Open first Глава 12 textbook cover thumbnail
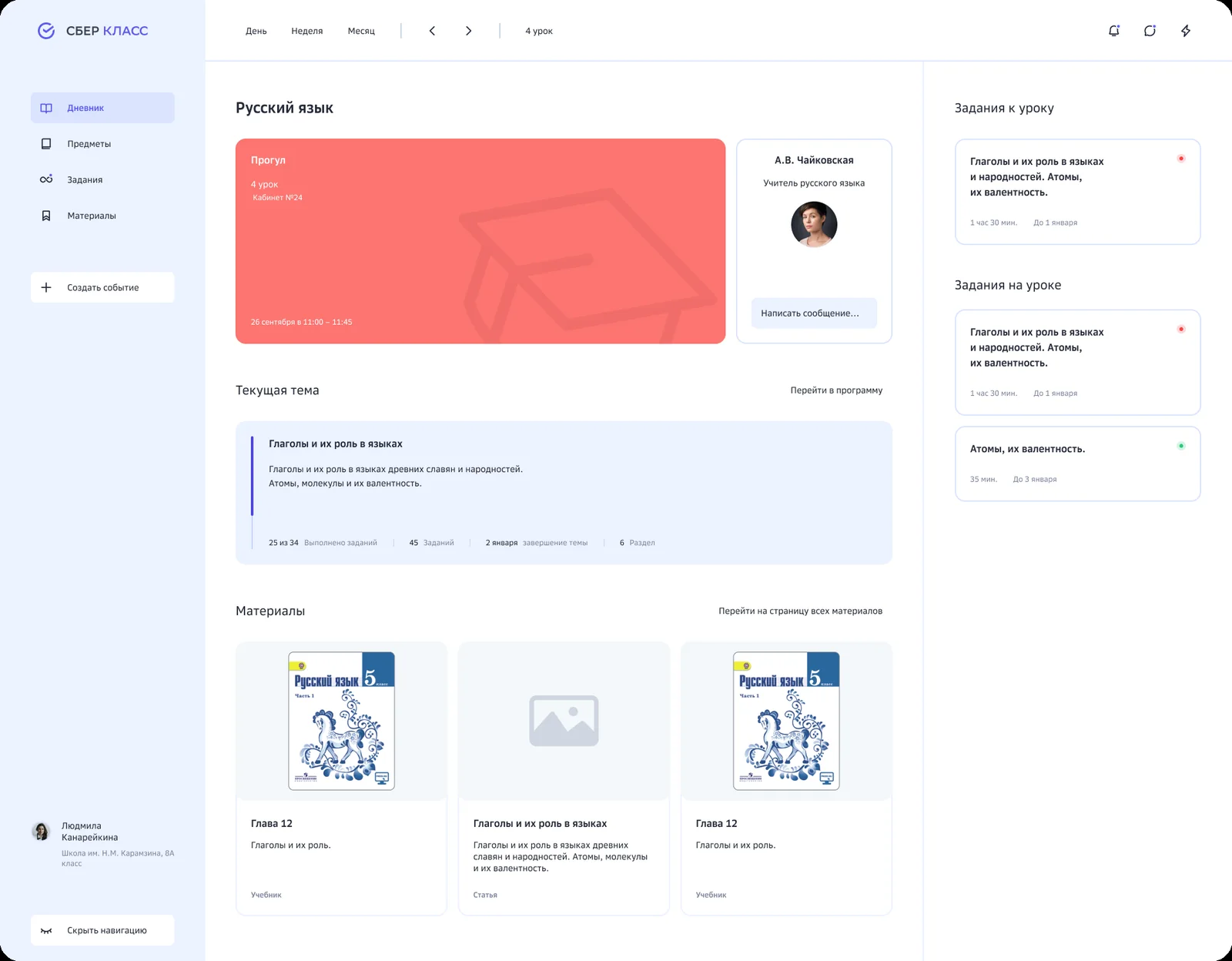This screenshot has height=961, width=1232. (341, 721)
